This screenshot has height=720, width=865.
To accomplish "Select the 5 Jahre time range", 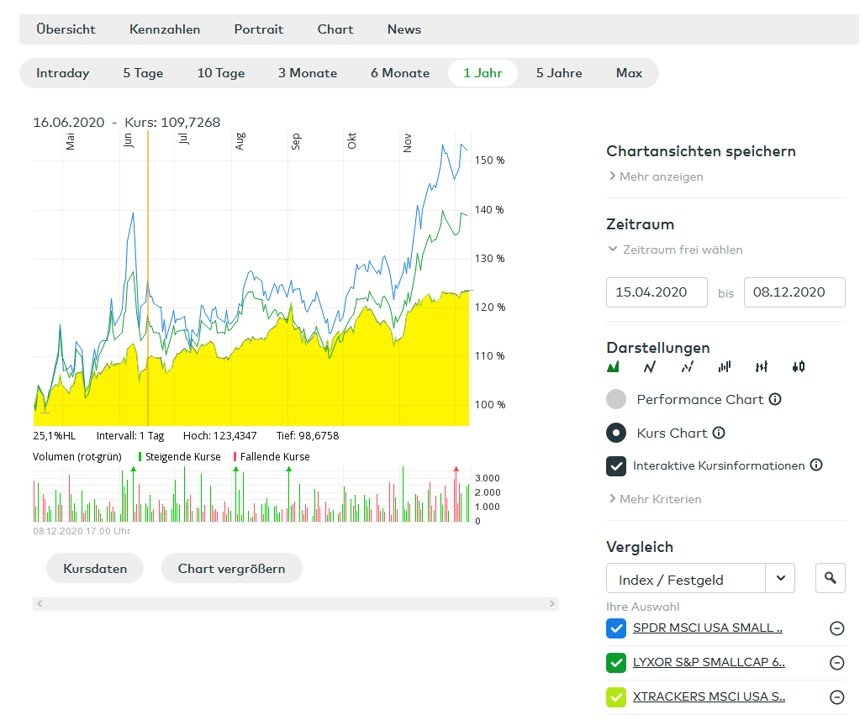I will [x=559, y=73].
